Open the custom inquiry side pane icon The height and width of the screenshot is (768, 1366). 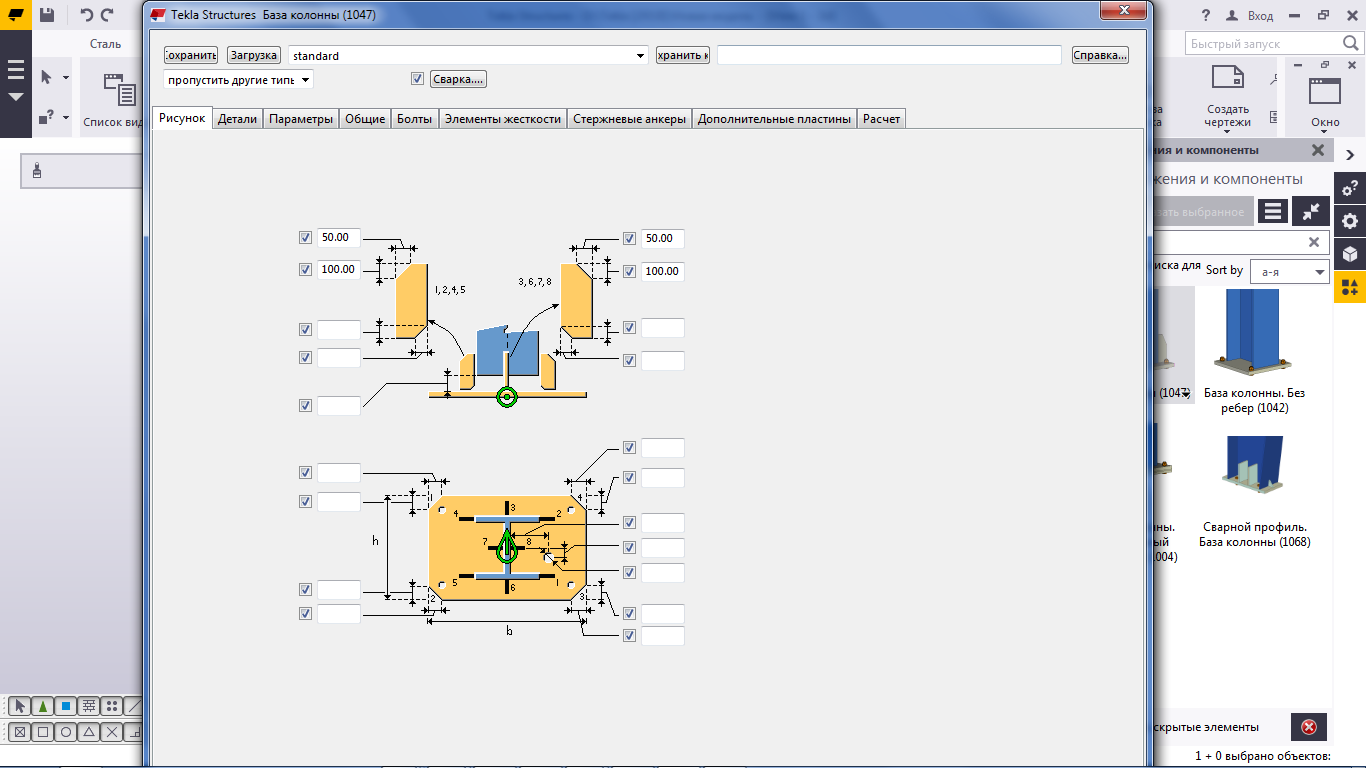coord(1349,187)
